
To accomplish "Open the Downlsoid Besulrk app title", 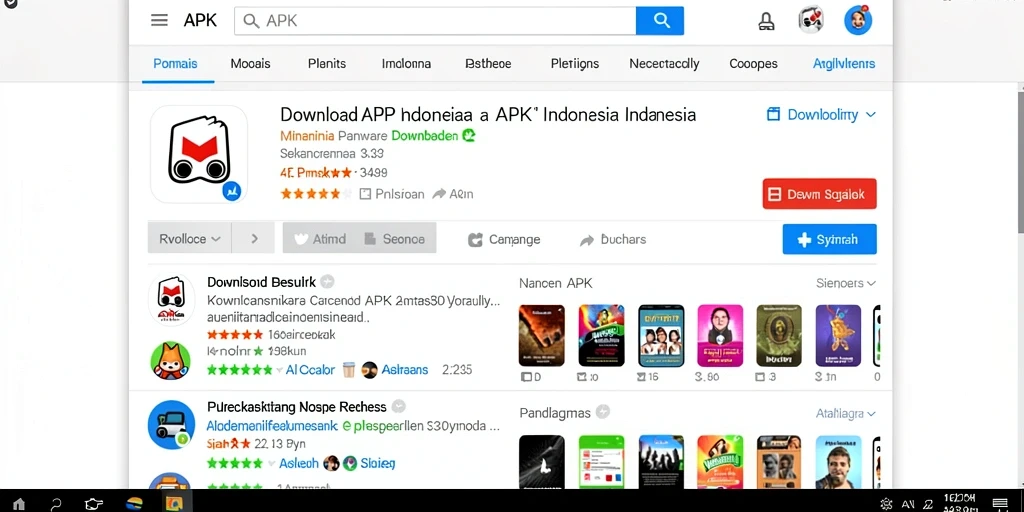I will pos(261,282).
